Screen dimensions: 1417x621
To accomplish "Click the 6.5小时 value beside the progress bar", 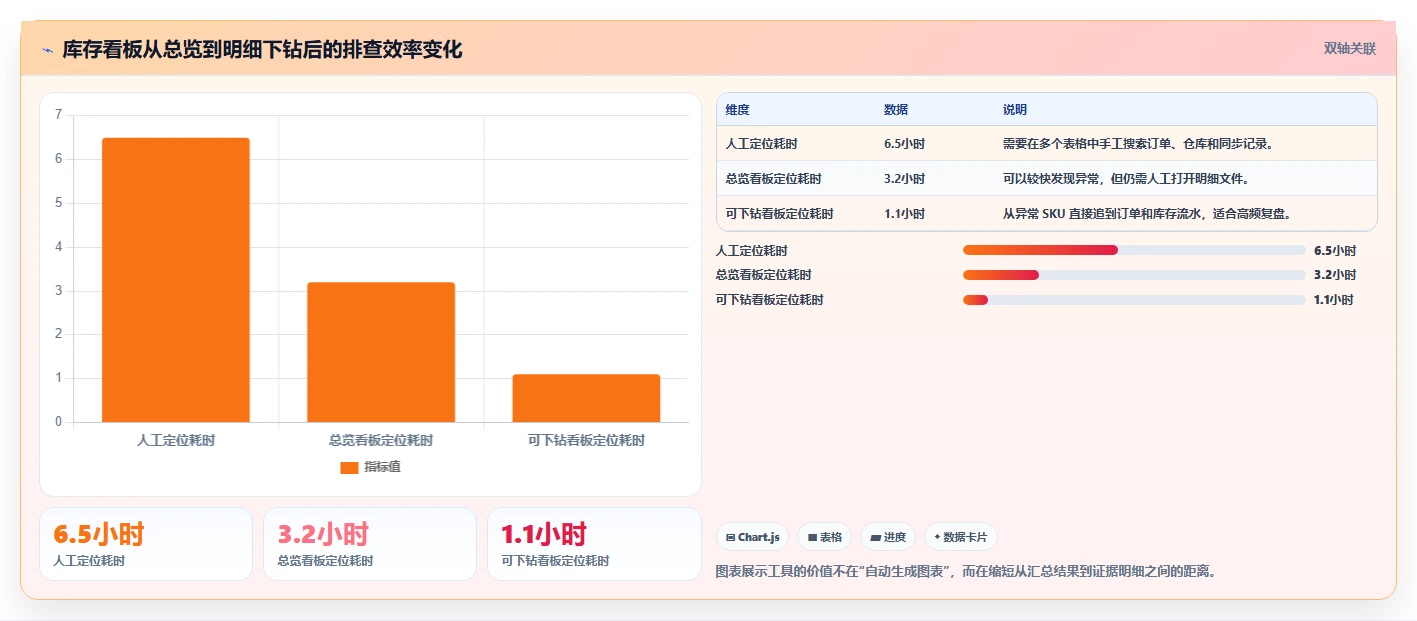I will pyautogui.click(x=1335, y=250).
